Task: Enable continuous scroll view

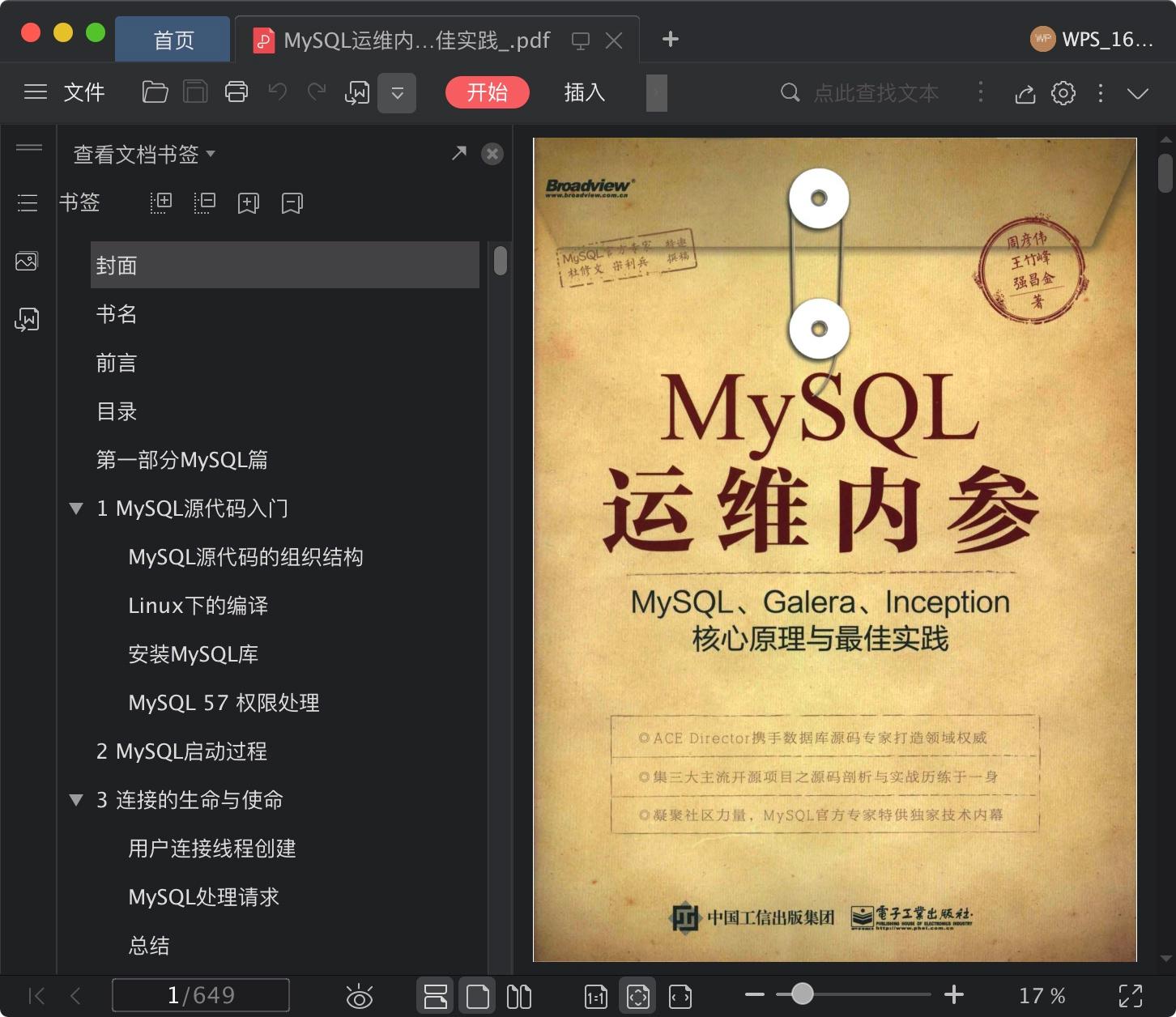Action: pos(436,996)
